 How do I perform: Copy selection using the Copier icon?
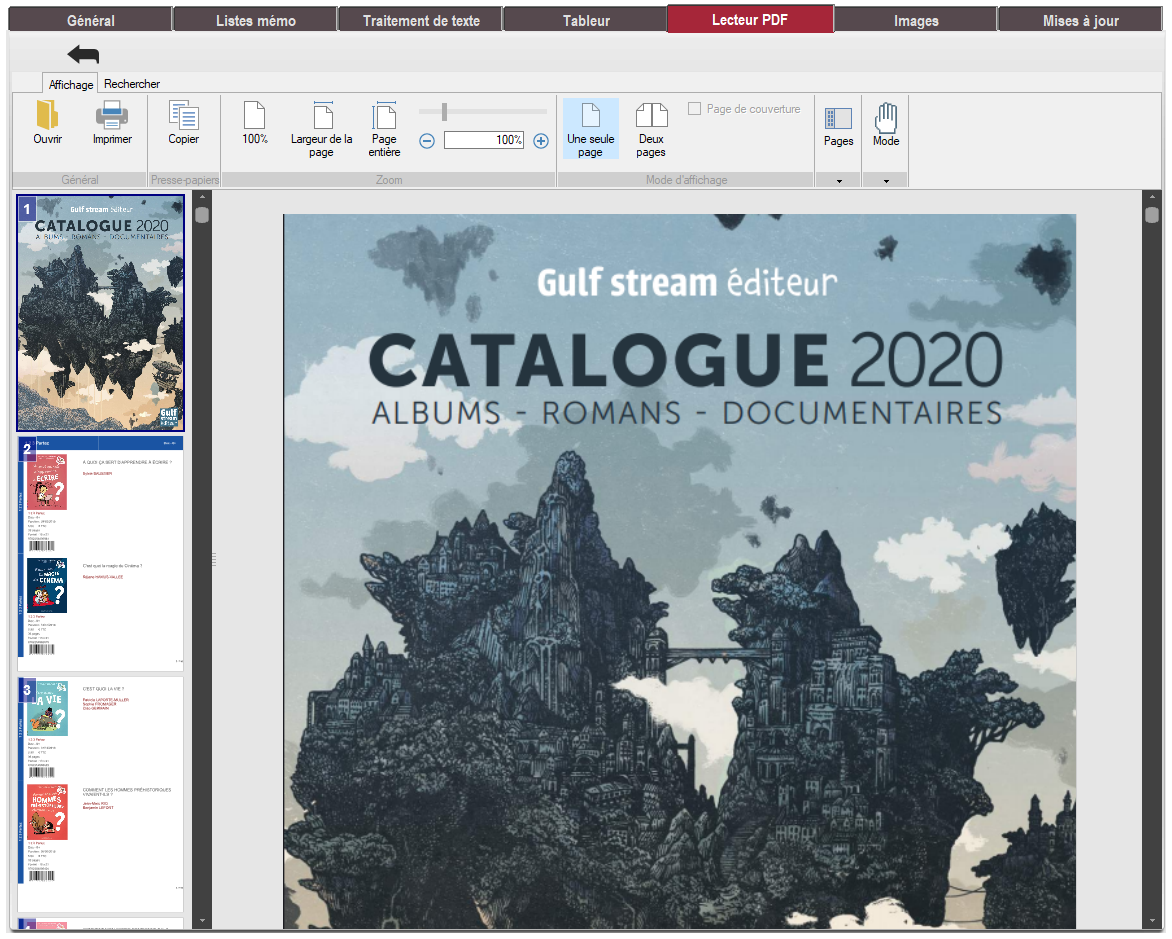[x=183, y=116]
